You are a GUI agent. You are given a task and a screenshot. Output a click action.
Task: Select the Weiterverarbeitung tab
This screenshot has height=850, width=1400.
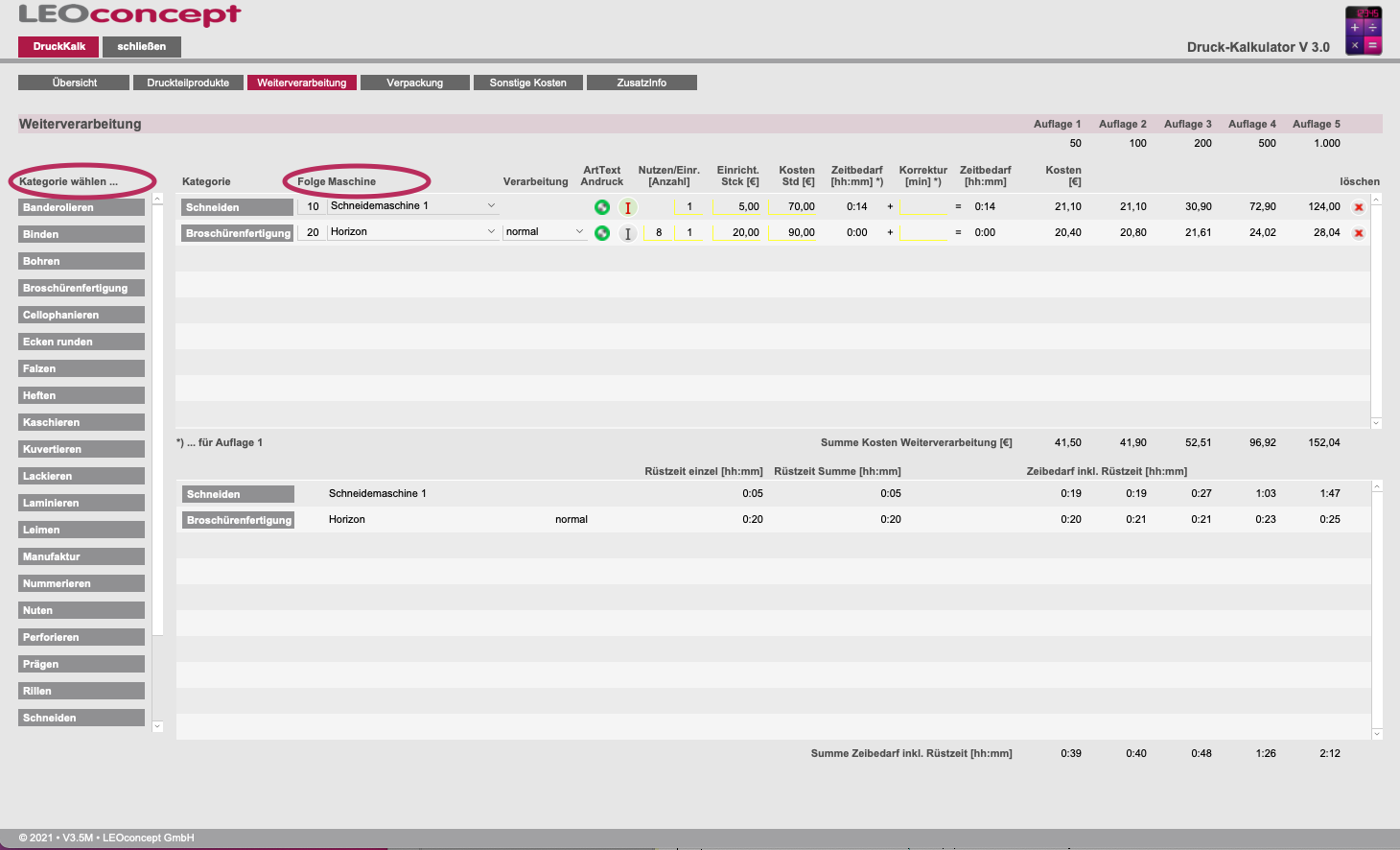(302, 83)
